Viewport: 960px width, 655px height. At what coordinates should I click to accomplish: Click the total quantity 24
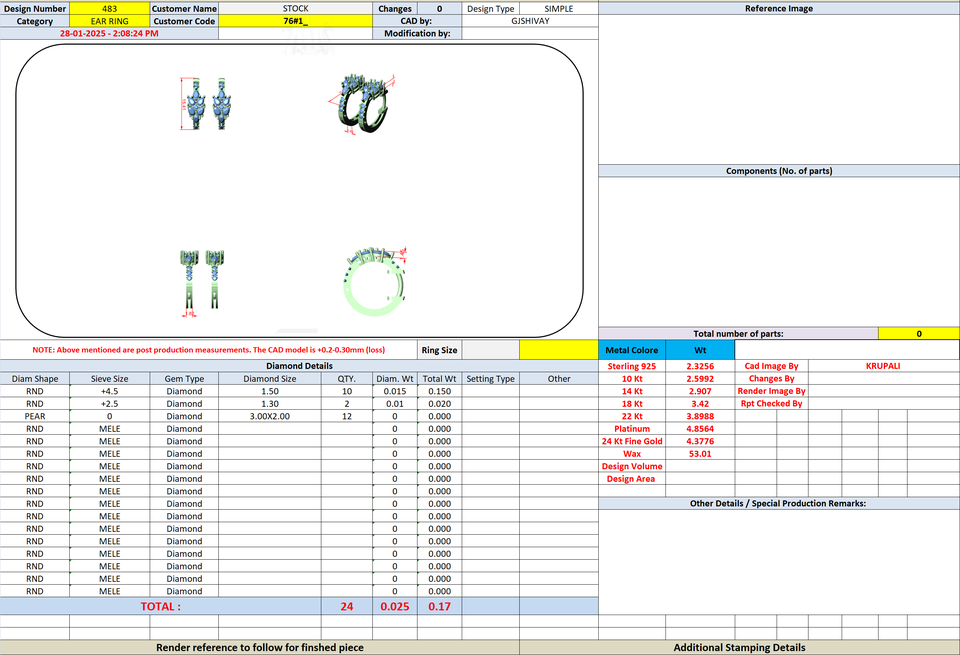tap(347, 607)
